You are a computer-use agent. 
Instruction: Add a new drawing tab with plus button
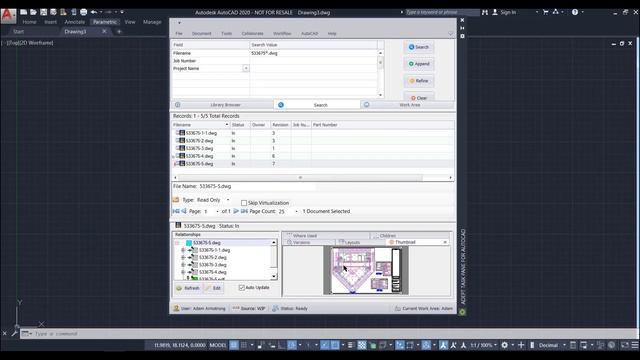pyautogui.click(x=119, y=31)
